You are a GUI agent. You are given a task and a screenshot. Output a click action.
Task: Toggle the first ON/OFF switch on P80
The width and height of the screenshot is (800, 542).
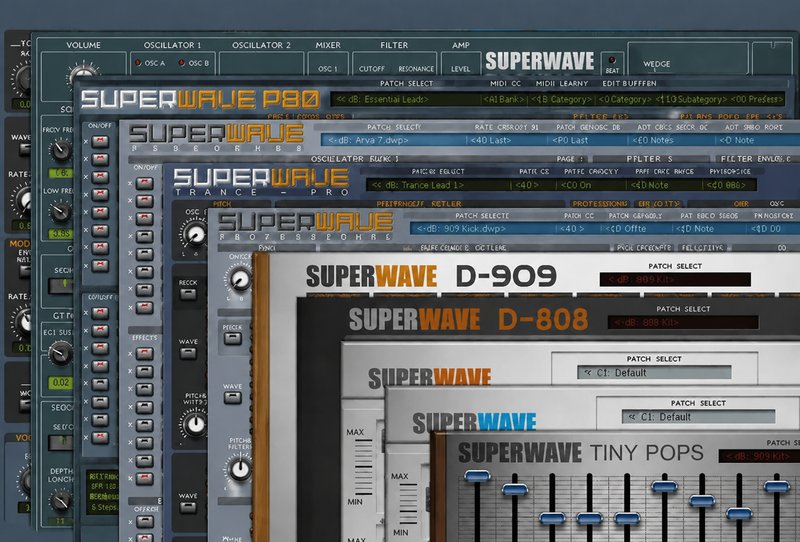[x=100, y=141]
